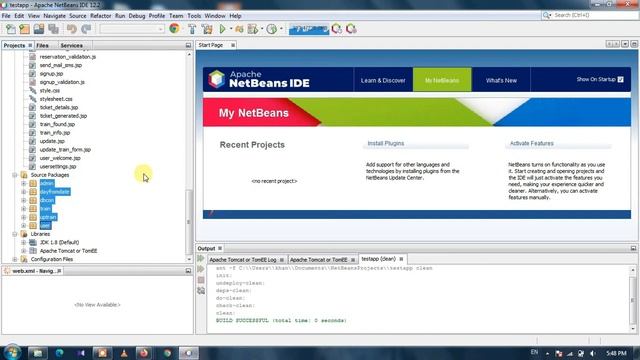Screen dimensions: 640x360
Task: Click the Redo toolbar icon
Action: coord(86,29)
